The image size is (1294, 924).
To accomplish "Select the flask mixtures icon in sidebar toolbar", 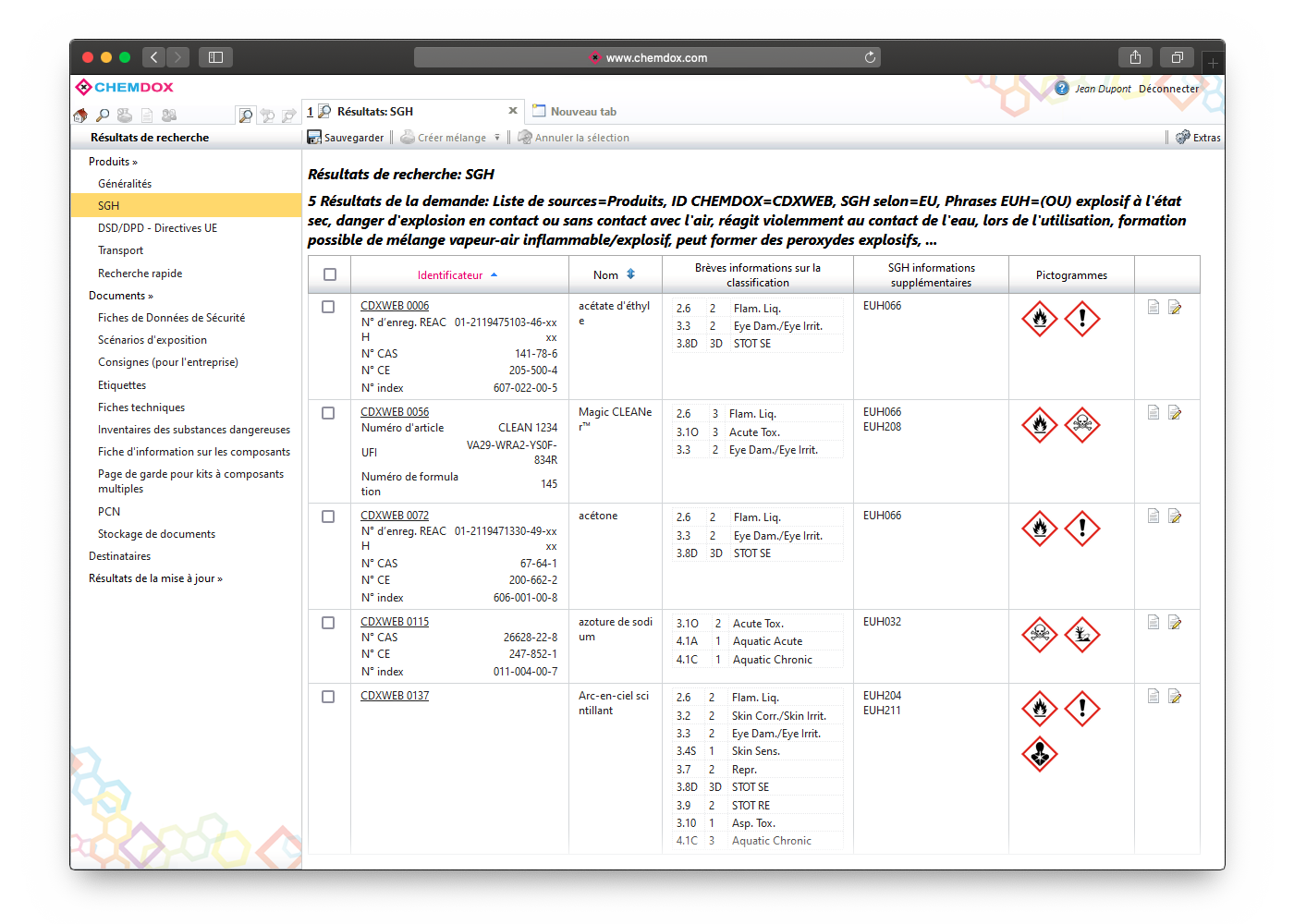I will [x=124, y=115].
